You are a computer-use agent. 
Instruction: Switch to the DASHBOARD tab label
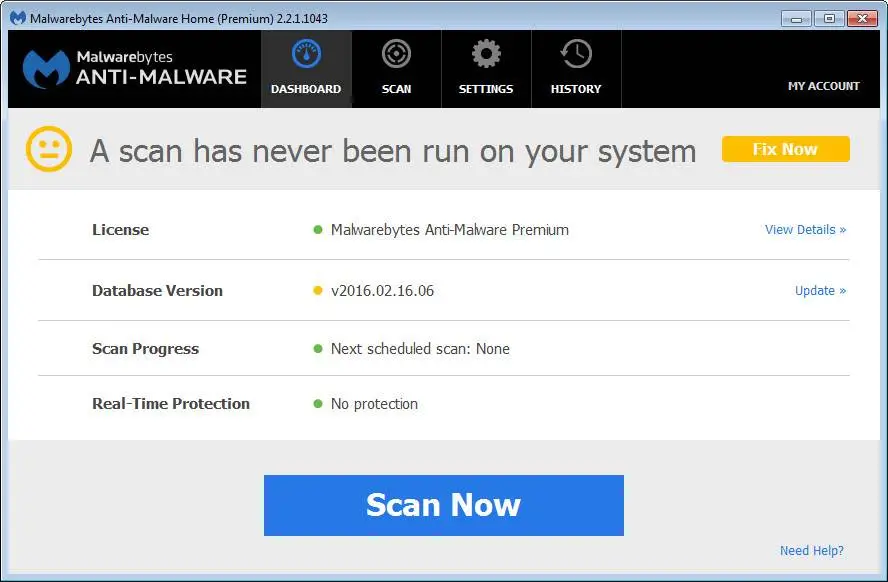point(306,89)
